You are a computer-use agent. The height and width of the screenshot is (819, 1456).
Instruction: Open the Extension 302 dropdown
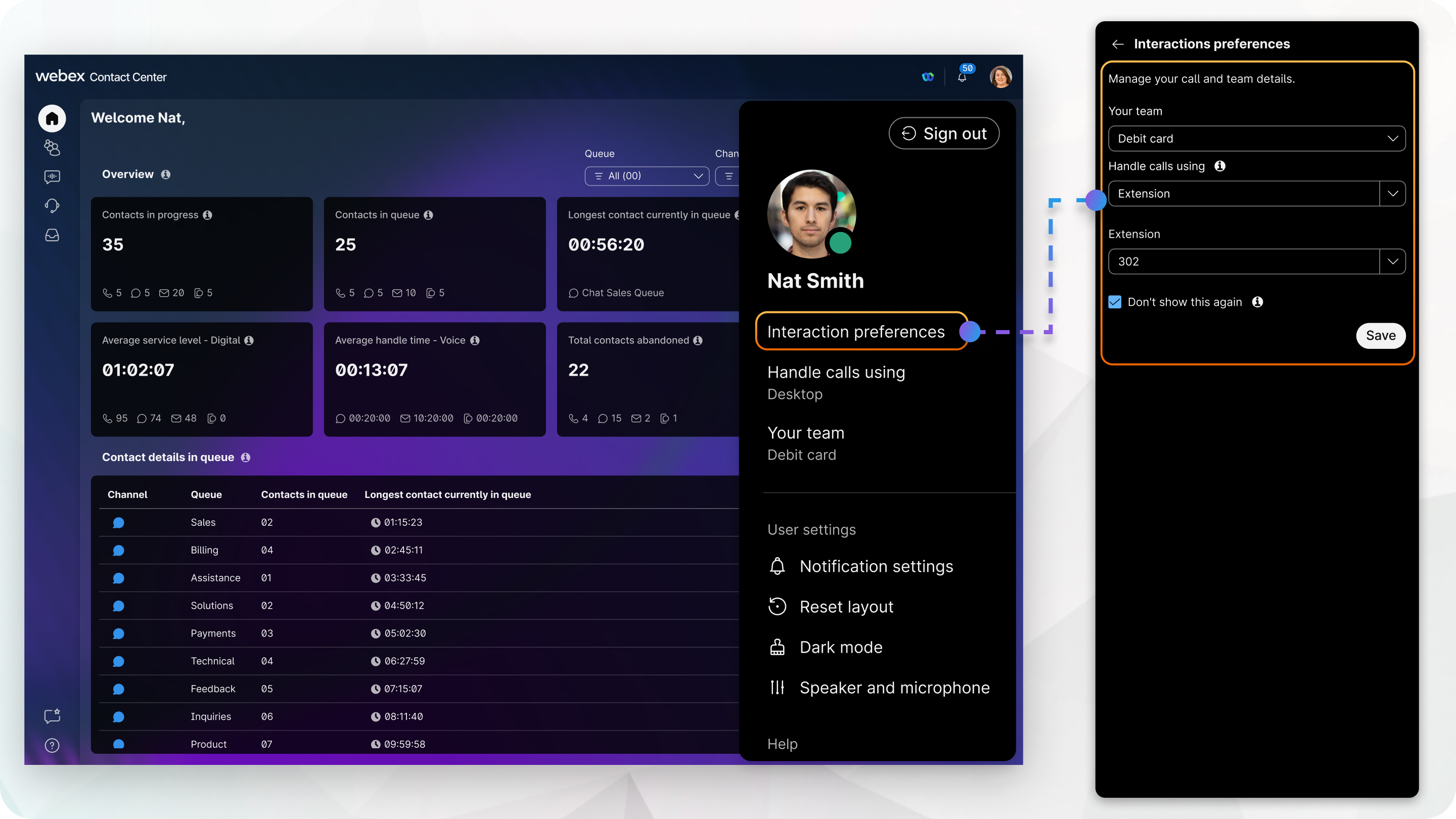(x=1256, y=261)
